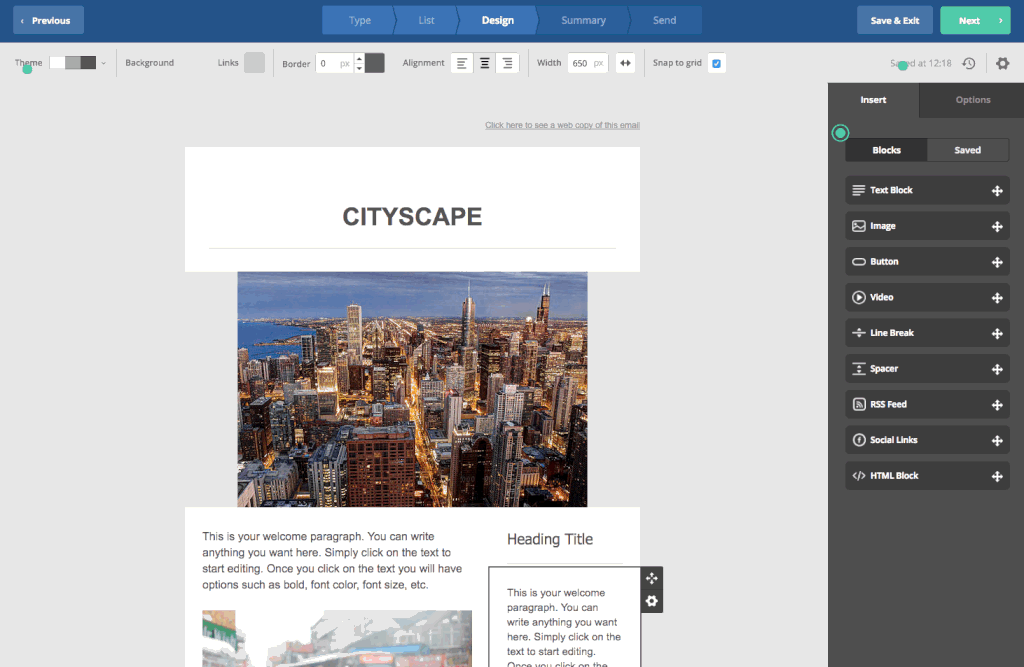Open the Links color swatch

coord(255,63)
